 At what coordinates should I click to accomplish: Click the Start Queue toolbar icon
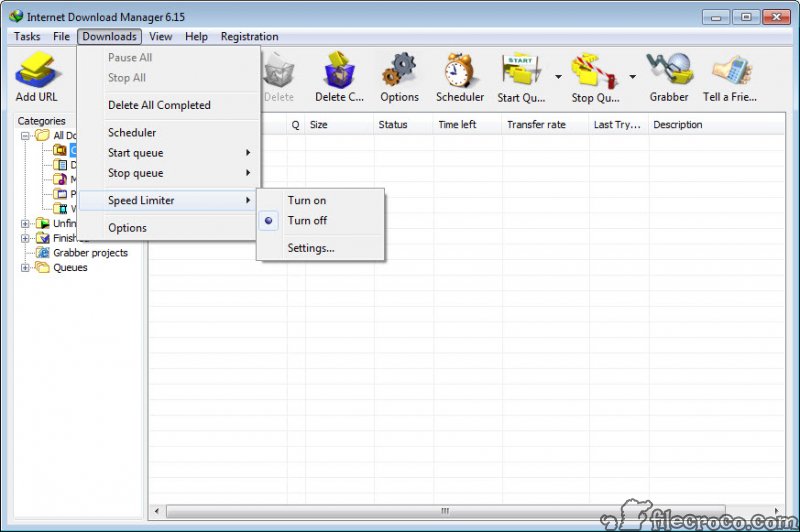tap(521, 69)
